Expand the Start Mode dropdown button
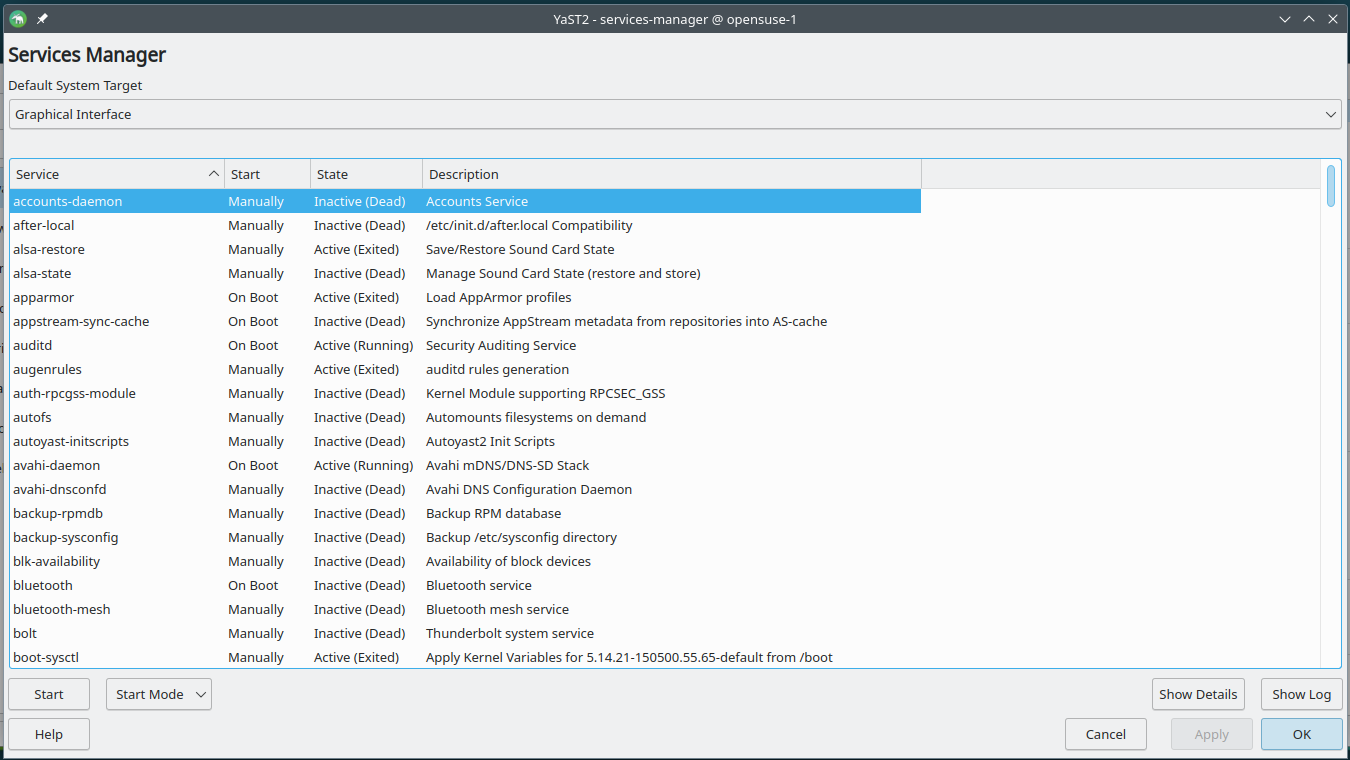This screenshot has width=1350, height=760. (159, 694)
